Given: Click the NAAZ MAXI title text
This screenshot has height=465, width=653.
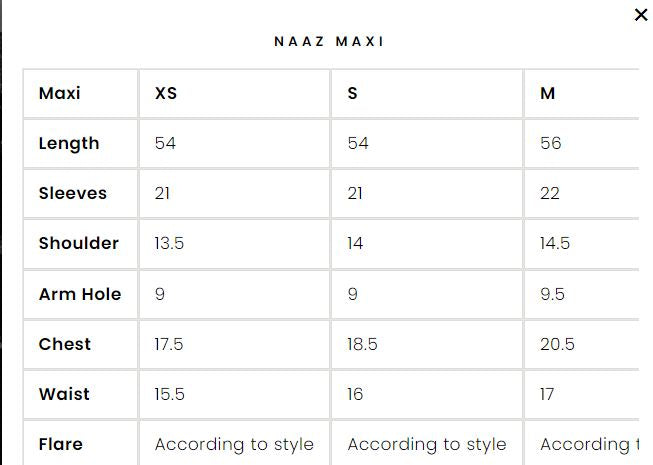Looking at the screenshot, I should point(329,42).
